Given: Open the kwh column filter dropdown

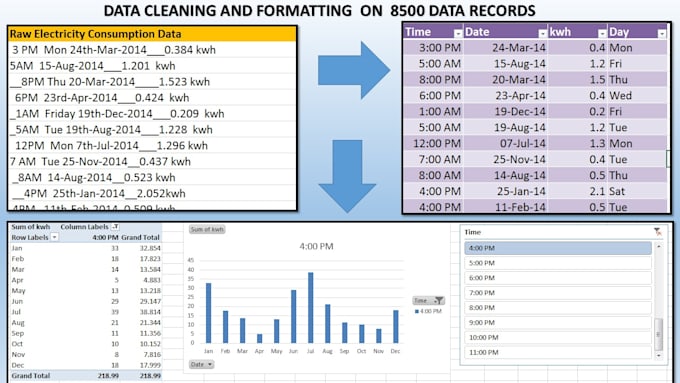Looking at the screenshot, I should click(x=602, y=33).
